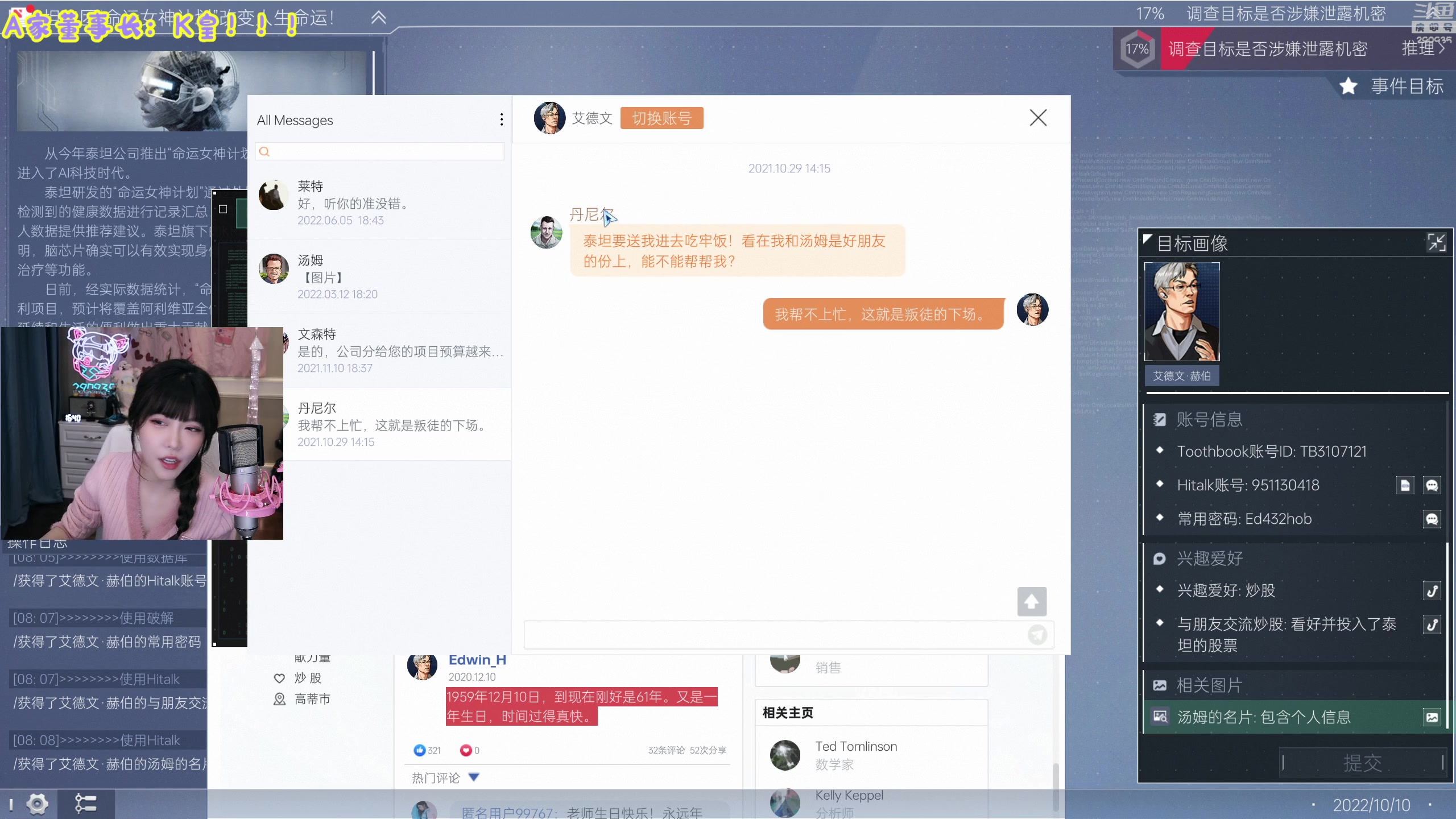Click the chat bubble icon beside Hitalk账号
Image resolution: width=1456 pixels, height=819 pixels.
point(1432,485)
